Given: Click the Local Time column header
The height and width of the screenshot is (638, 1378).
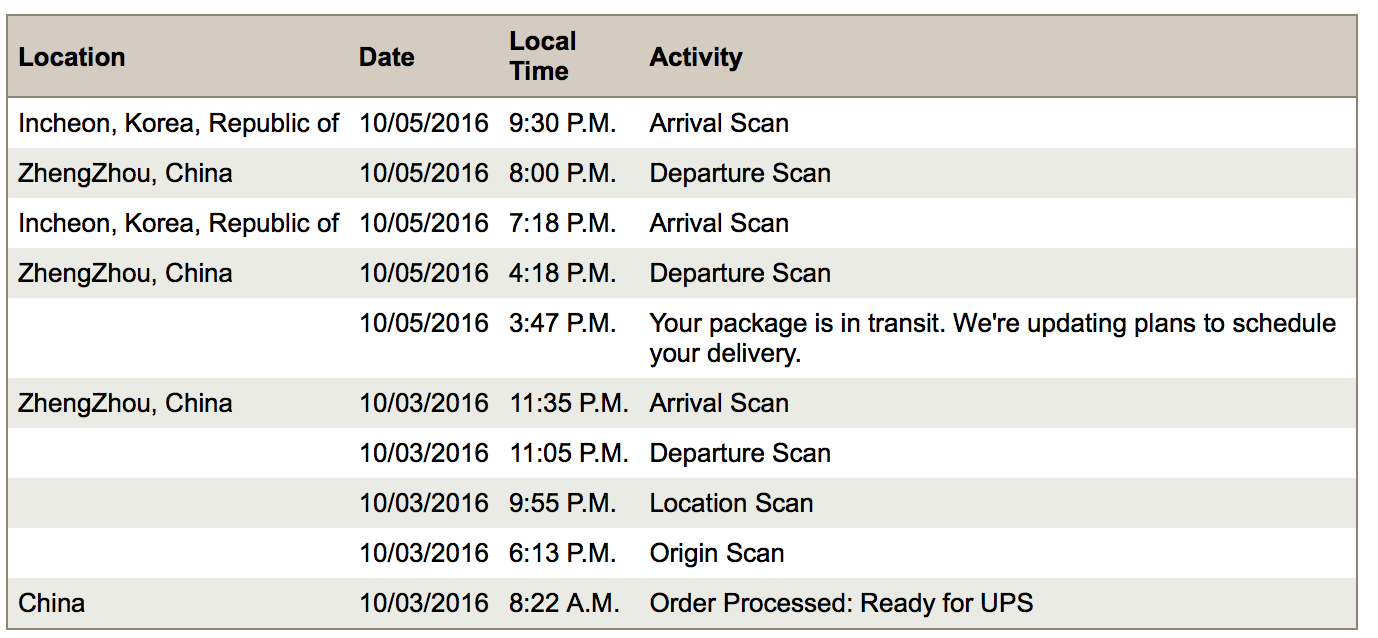Looking at the screenshot, I should coord(542,56).
